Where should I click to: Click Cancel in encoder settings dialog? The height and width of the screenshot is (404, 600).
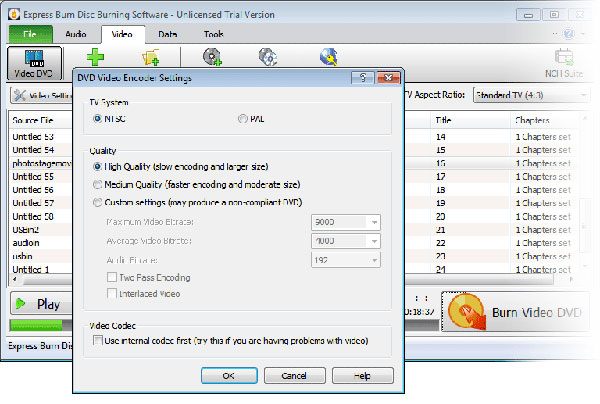(294, 376)
